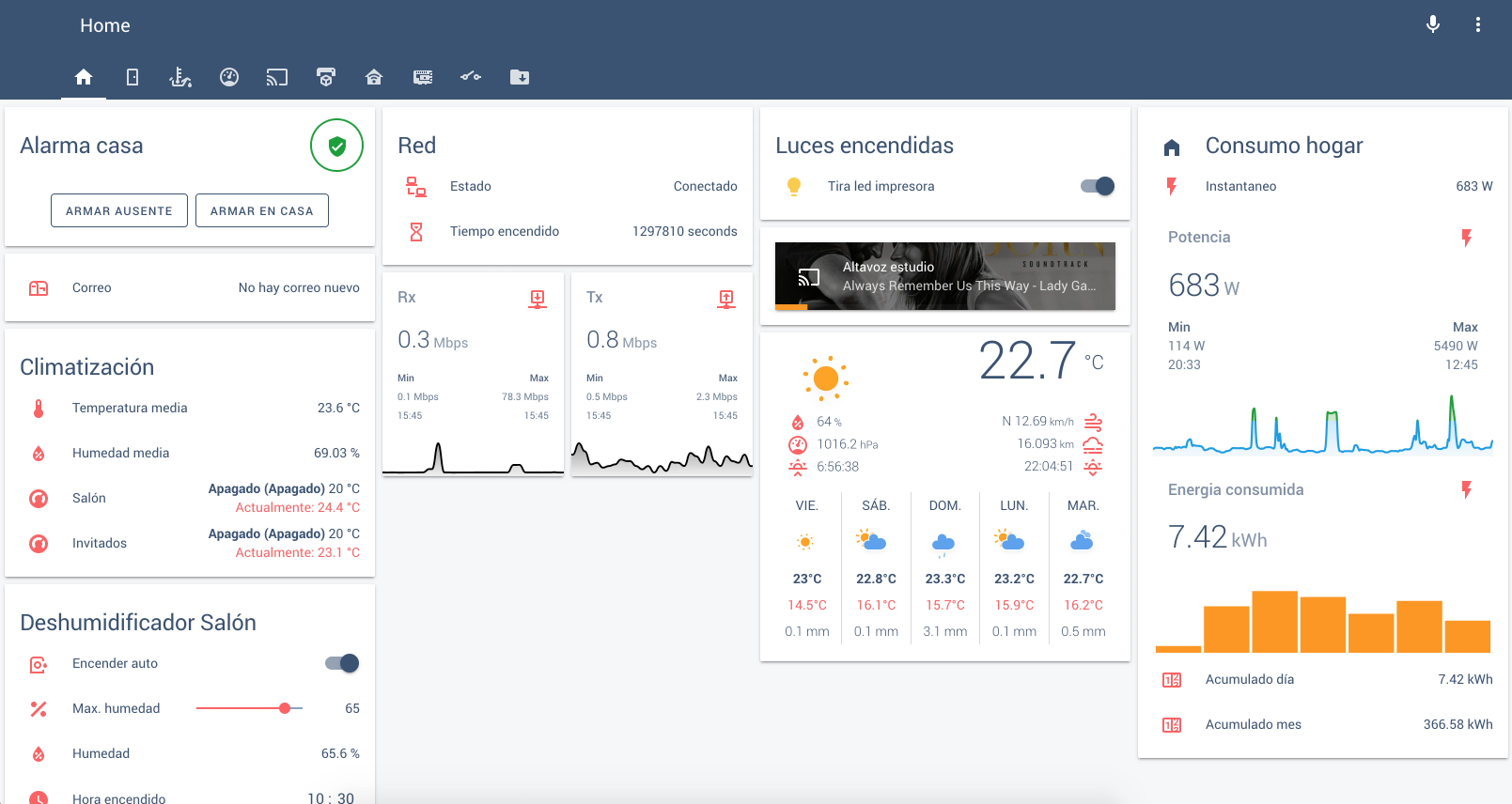Image resolution: width=1512 pixels, height=804 pixels.
Task: Click the green alarm shield badge
Action: tap(336, 146)
